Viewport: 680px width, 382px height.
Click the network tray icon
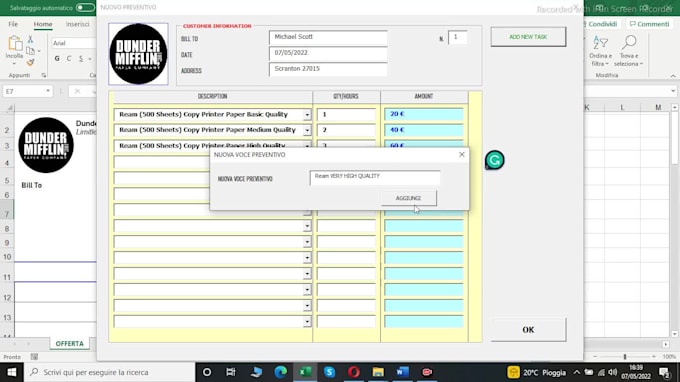(x=601, y=372)
